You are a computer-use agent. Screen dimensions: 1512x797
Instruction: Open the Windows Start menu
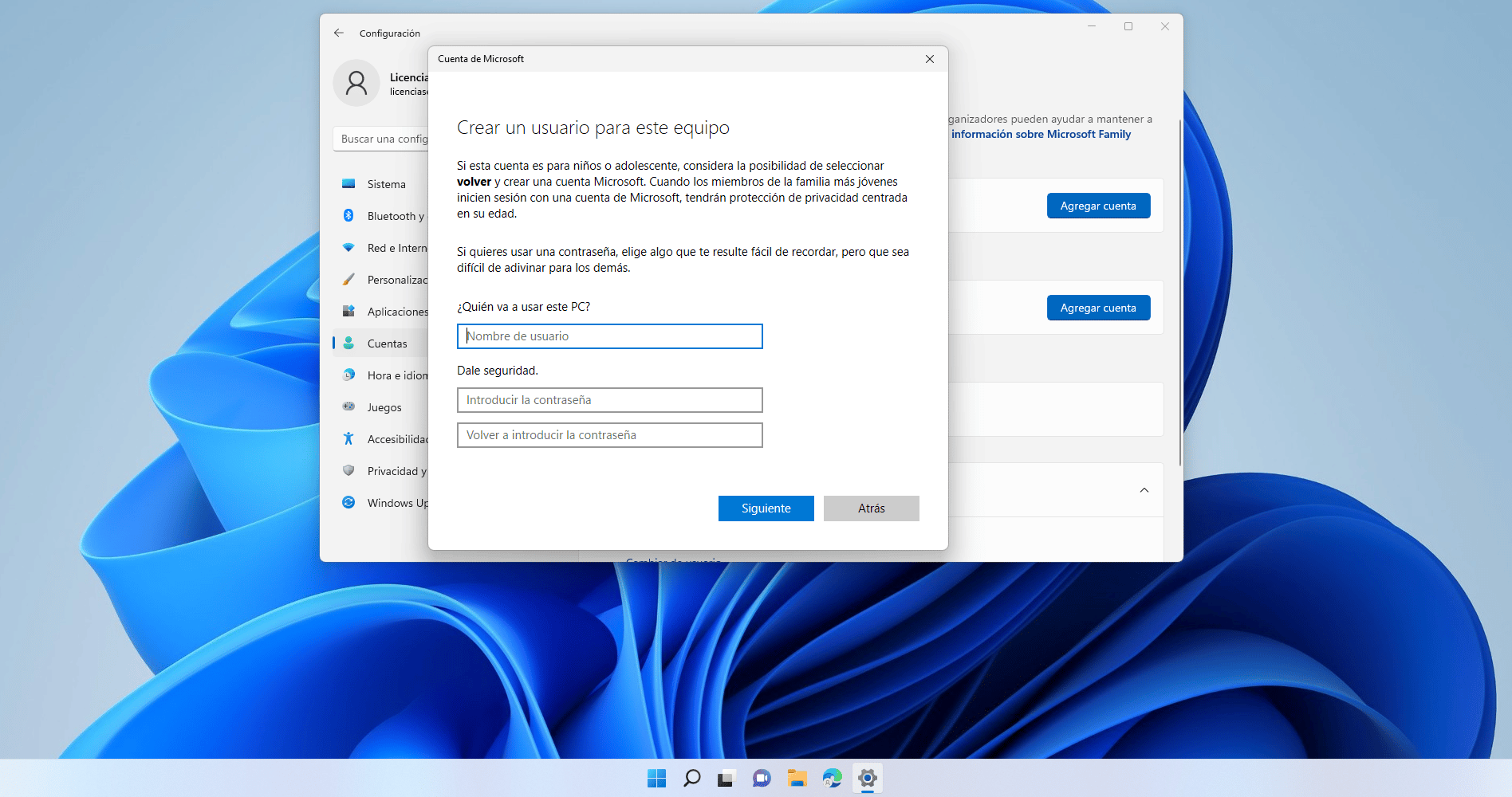click(x=656, y=778)
